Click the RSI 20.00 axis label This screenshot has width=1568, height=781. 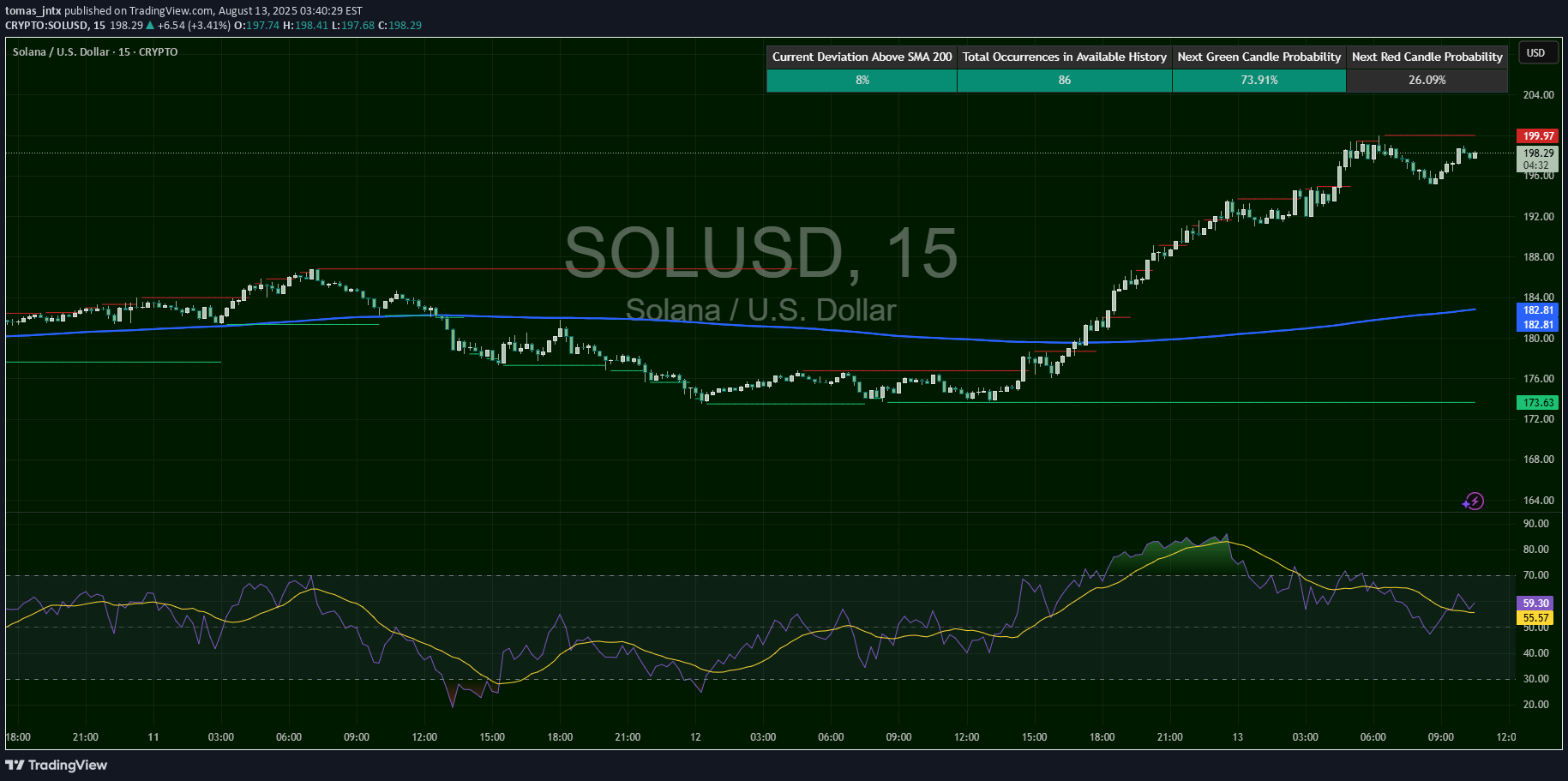point(1535,705)
